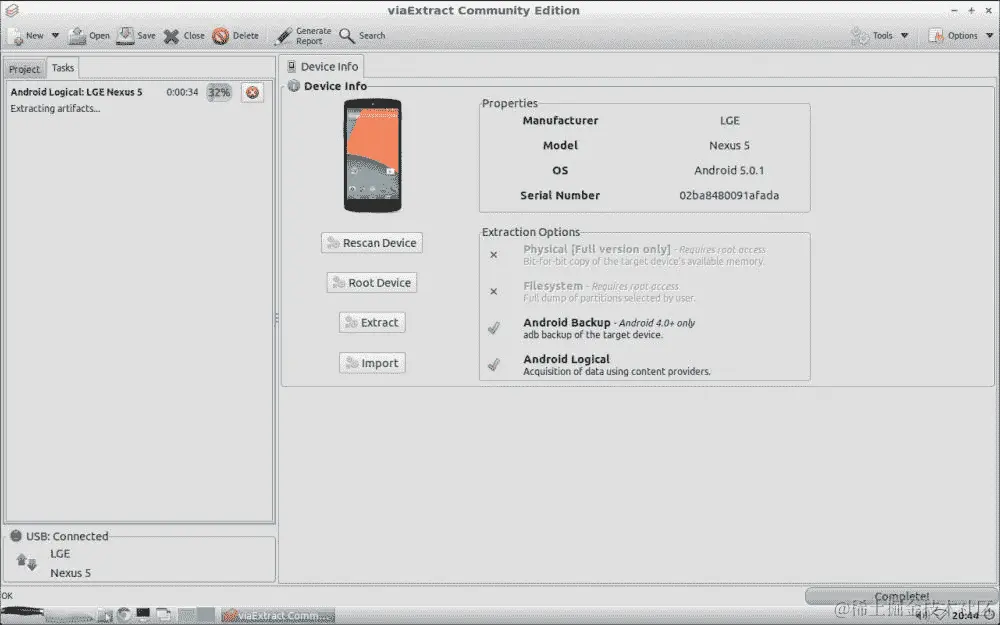This screenshot has width=1000, height=625.
Task: Click the Serial Number label
Action: pyautogui.click(x=560, y=195)
